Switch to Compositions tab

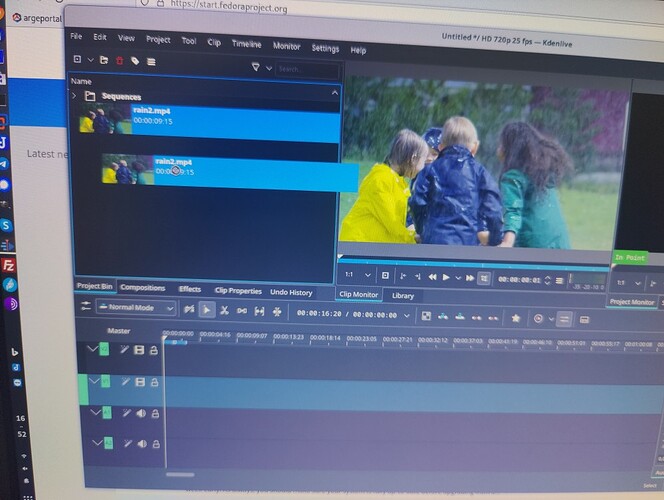click(x=143, y=287)
